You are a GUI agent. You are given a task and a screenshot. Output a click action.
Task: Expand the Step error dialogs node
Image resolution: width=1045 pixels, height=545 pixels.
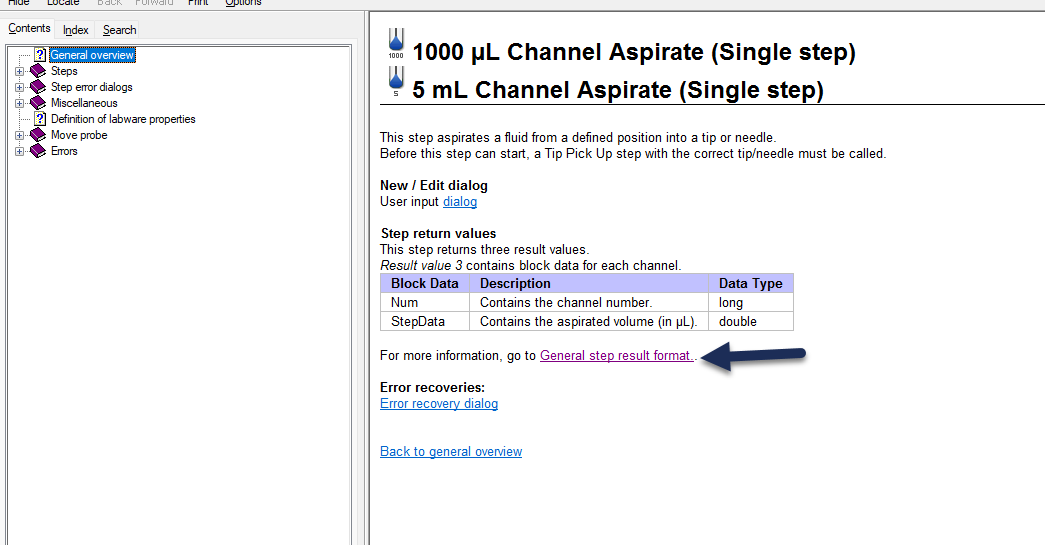(19, 87)
